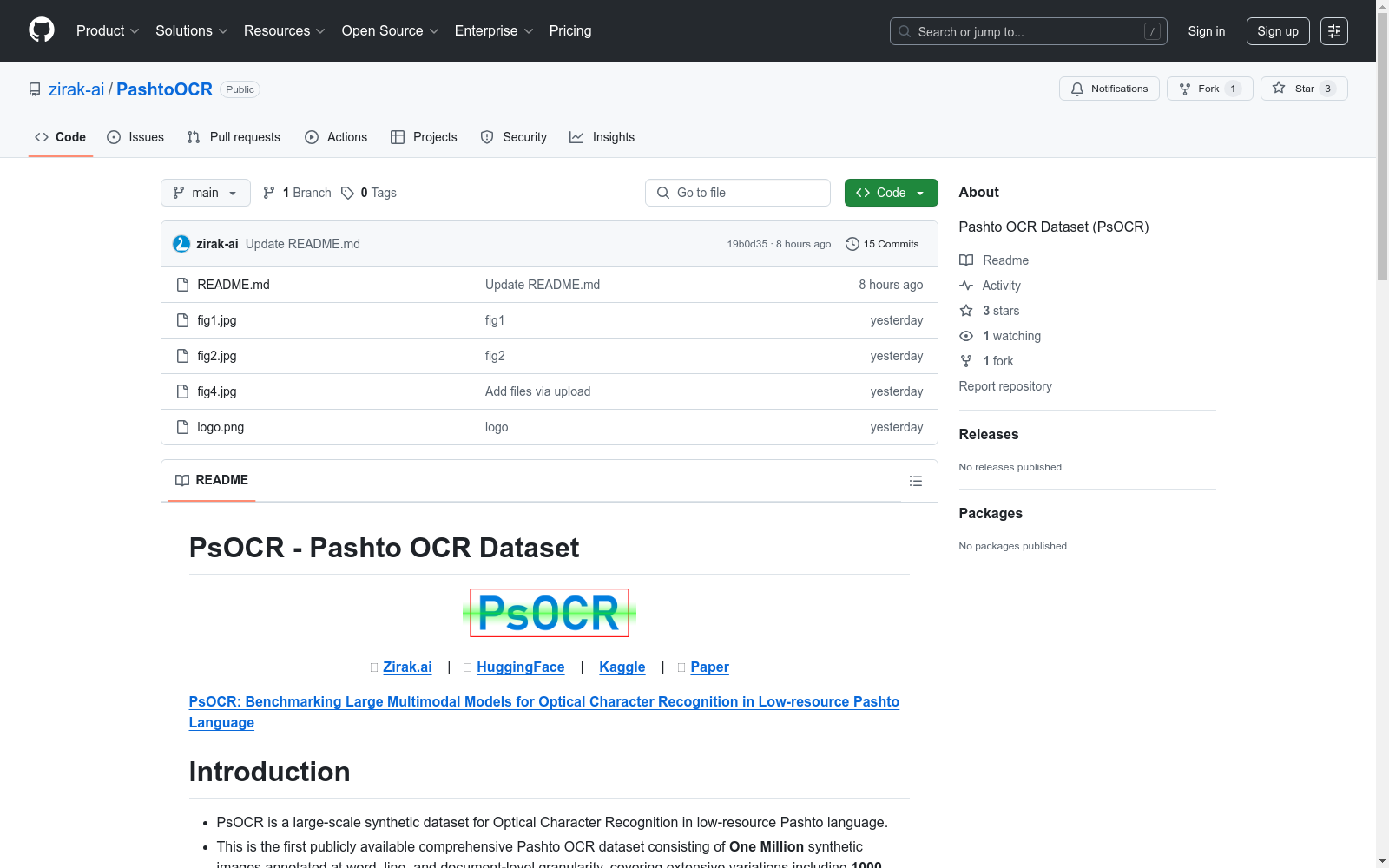This screenshot has width=1389, height=868.
Task: Open the Pull requests tab
Action: [x=234, y=137]
